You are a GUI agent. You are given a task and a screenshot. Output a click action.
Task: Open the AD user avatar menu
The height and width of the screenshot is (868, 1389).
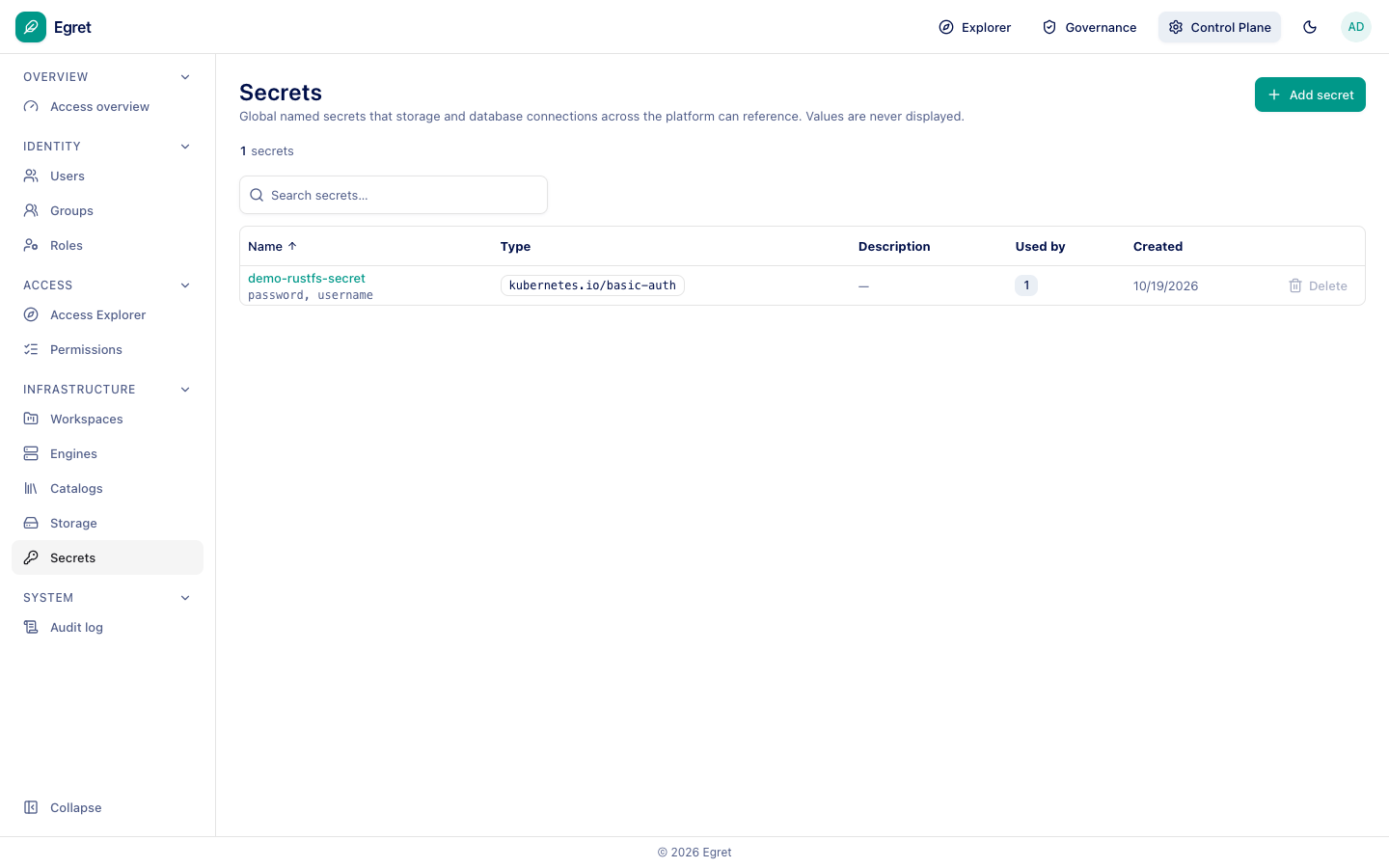pos(1356,27)
